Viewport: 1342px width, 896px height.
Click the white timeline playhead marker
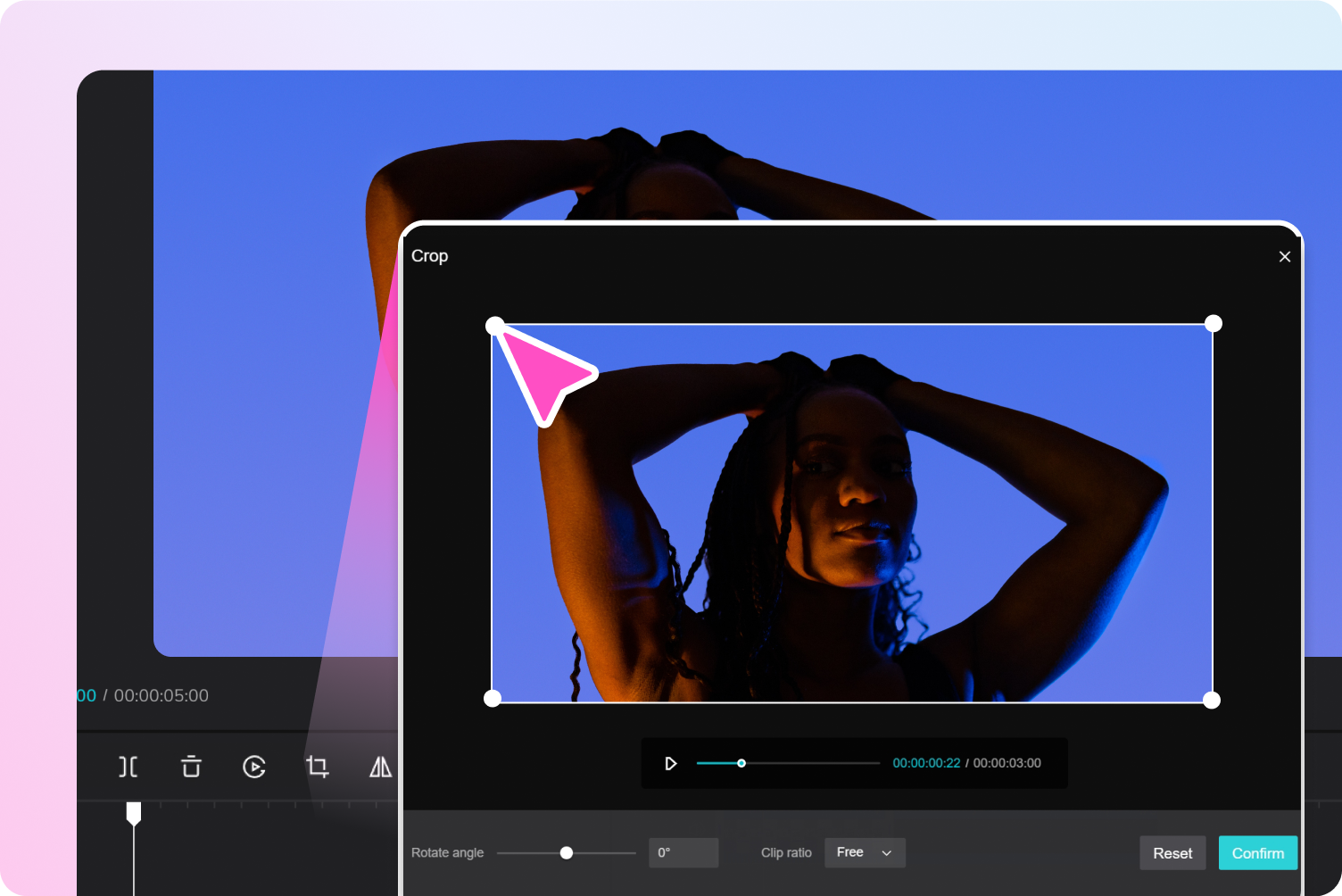[x=134, y=813]
